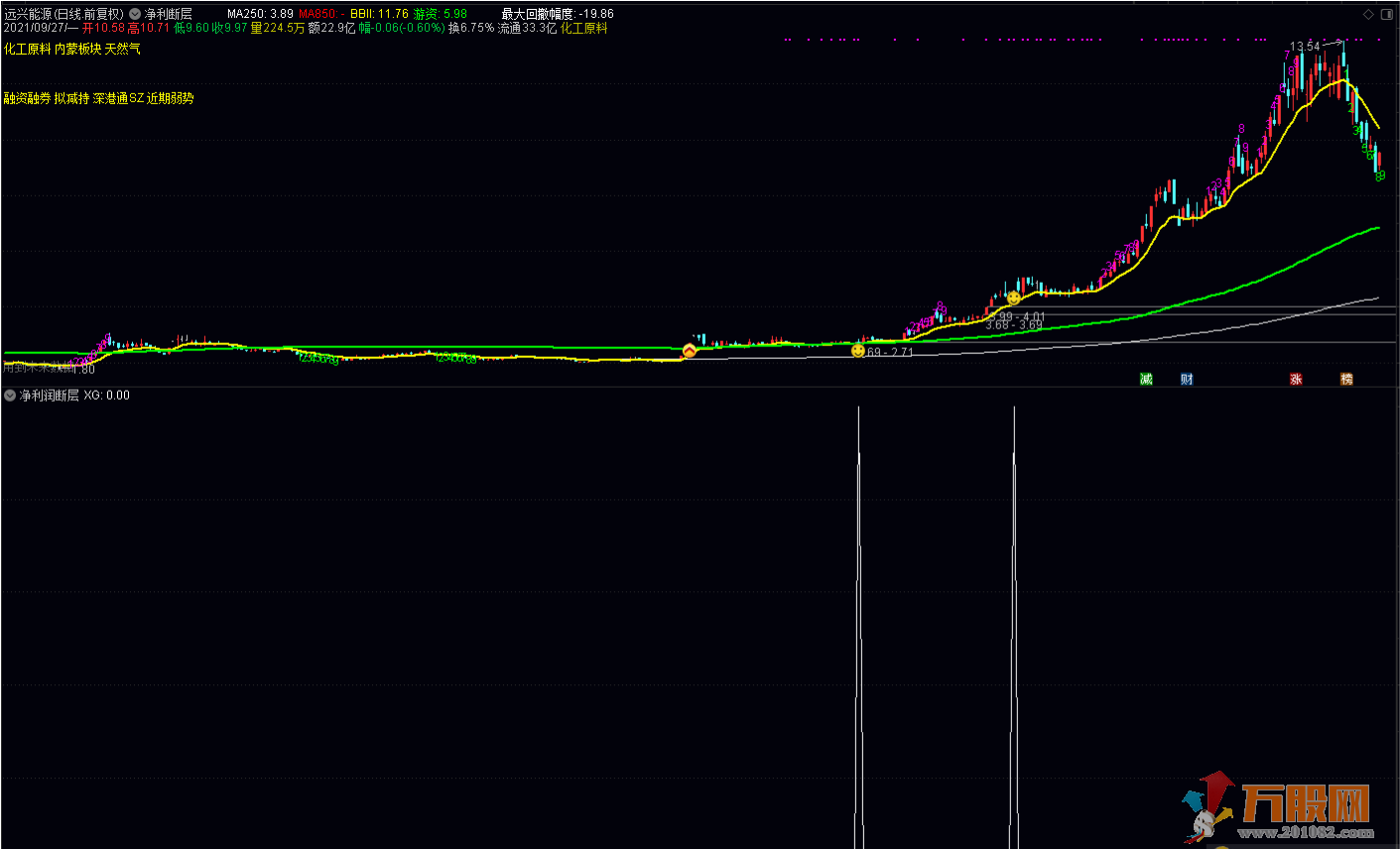
Task: Click the smiley icon above 4.01 label
Action: click(x=1013, y=298)
